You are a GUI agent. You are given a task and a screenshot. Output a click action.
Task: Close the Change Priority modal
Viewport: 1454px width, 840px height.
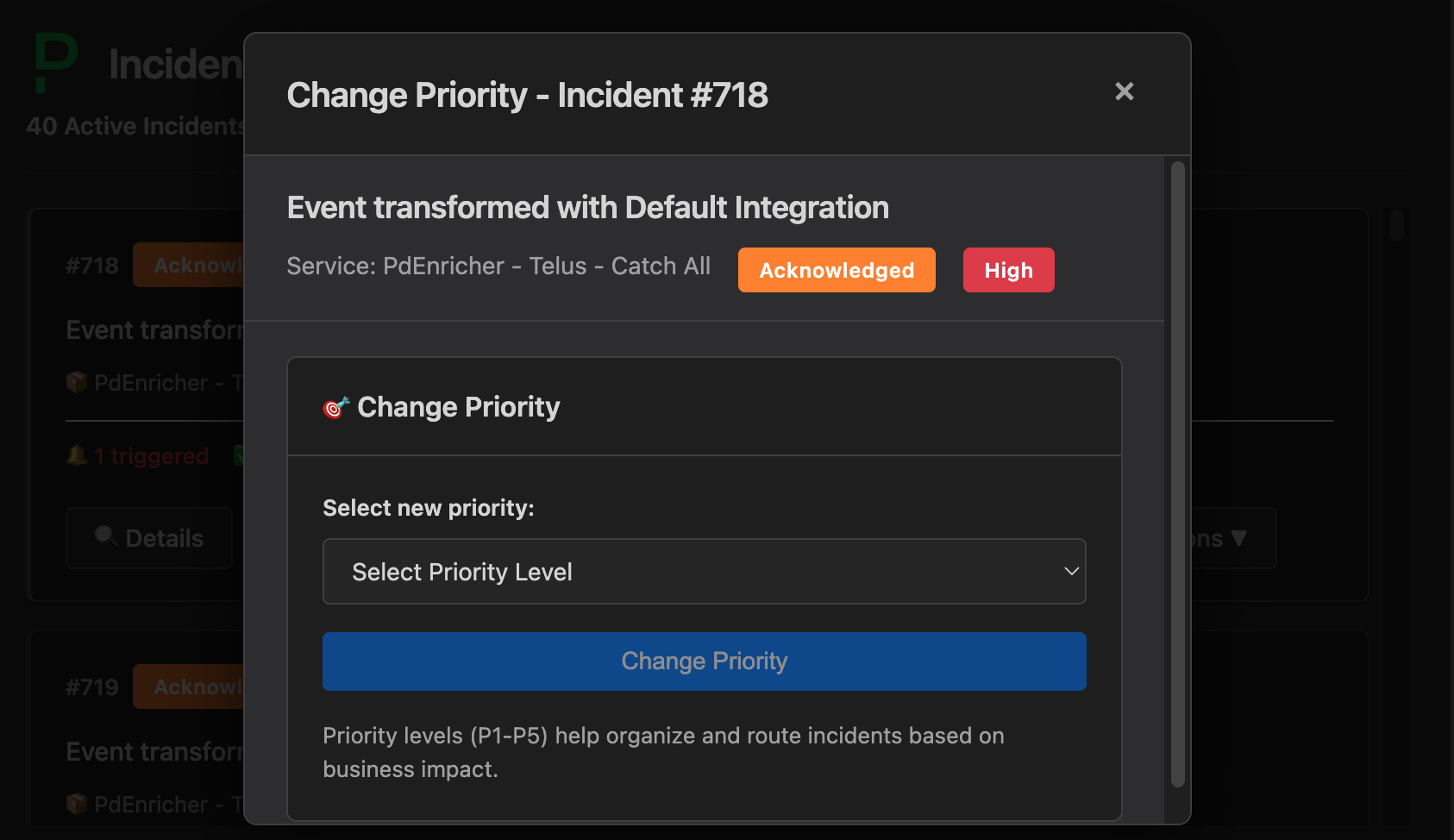tap(1124, 91)
